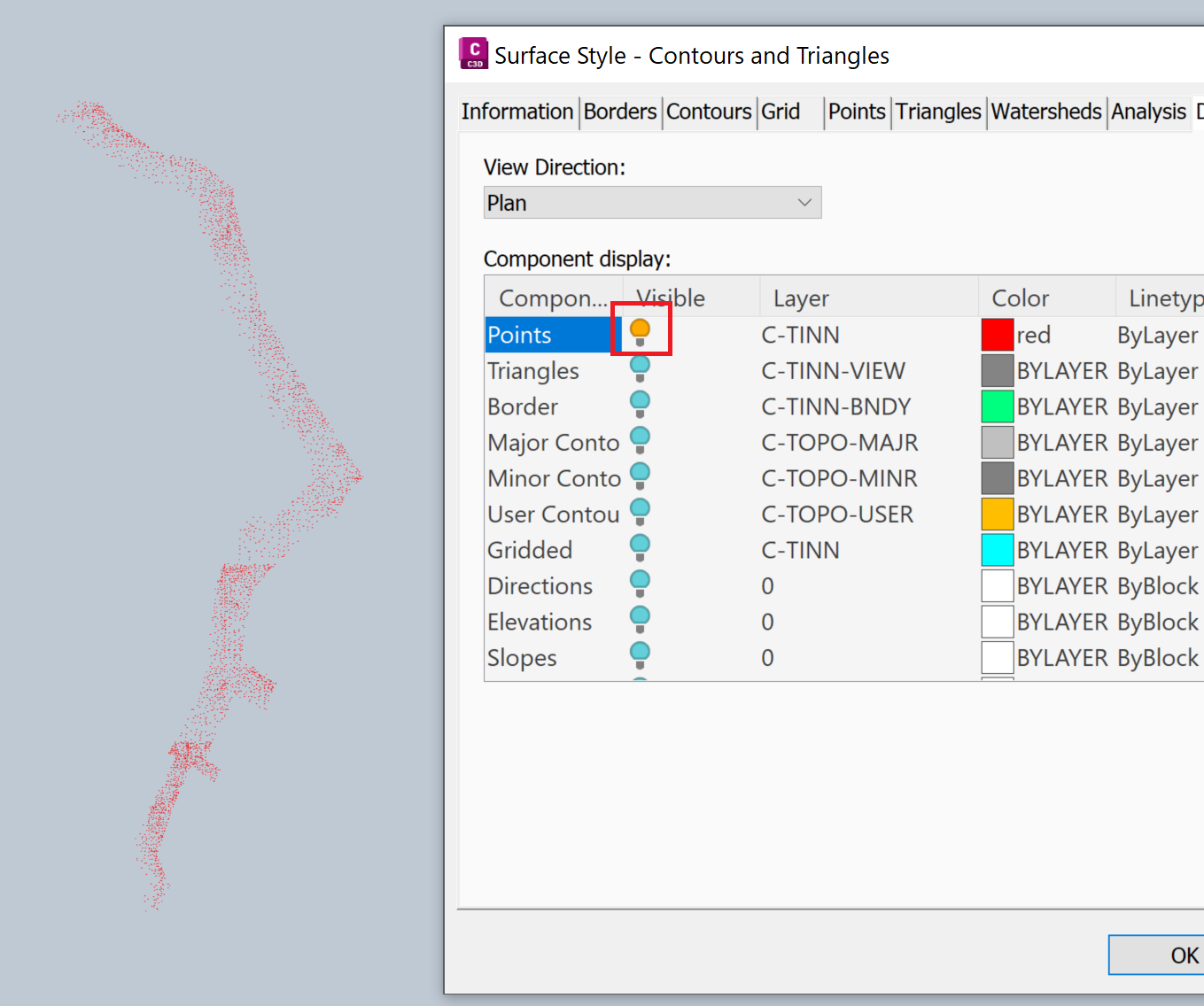Screen dimensions: 1204x1006
Task: Click the Civil 3D logo in the title bar
Action: pyautogui.click(x=473, y=54)
